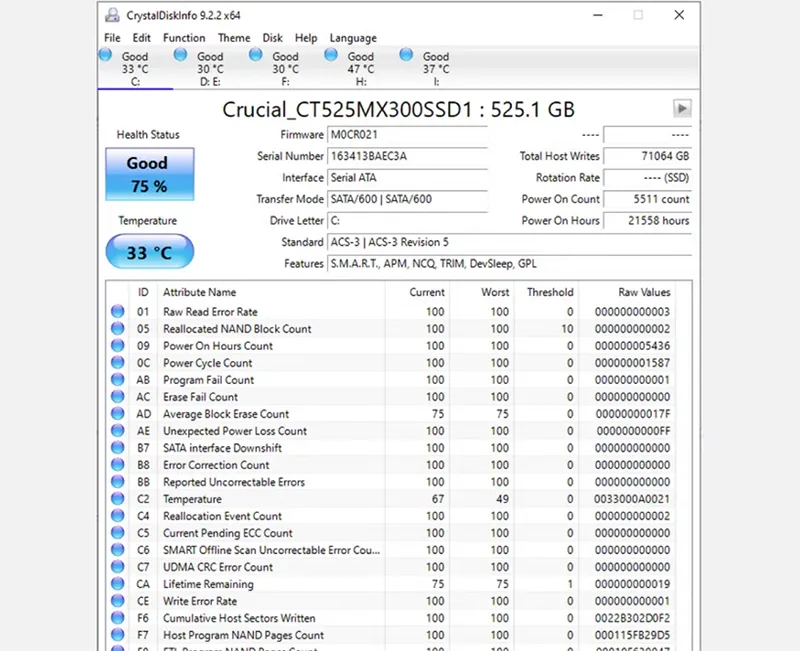The image size is (800, 651).
Task: Switch to the D: E: disk tab
Action: [x=210, y=68]
